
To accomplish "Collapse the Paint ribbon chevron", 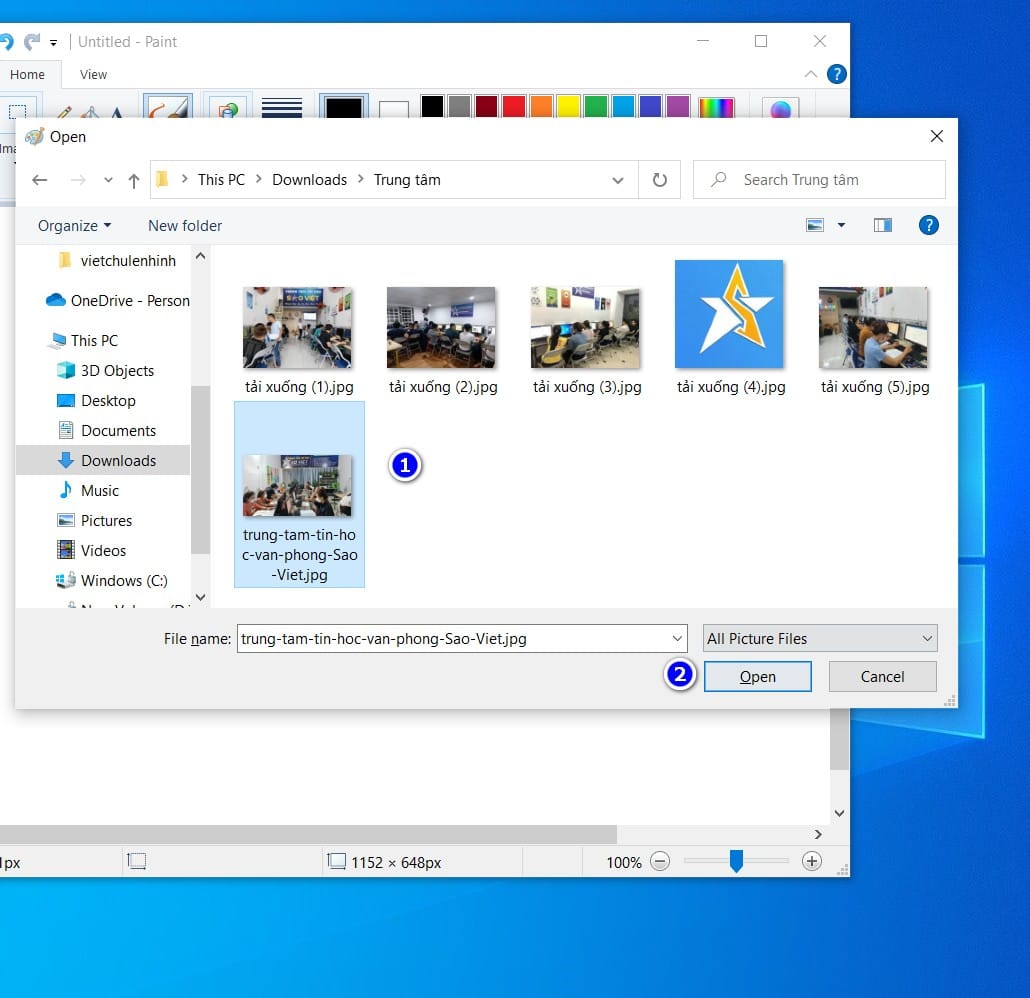I will 811,74.
